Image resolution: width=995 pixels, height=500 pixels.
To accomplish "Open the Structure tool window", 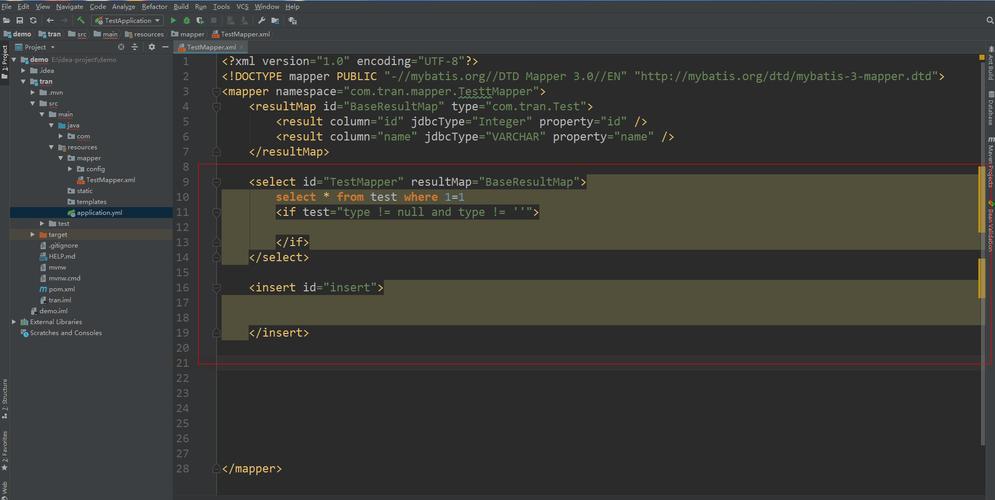I will (x=4, y=399).
